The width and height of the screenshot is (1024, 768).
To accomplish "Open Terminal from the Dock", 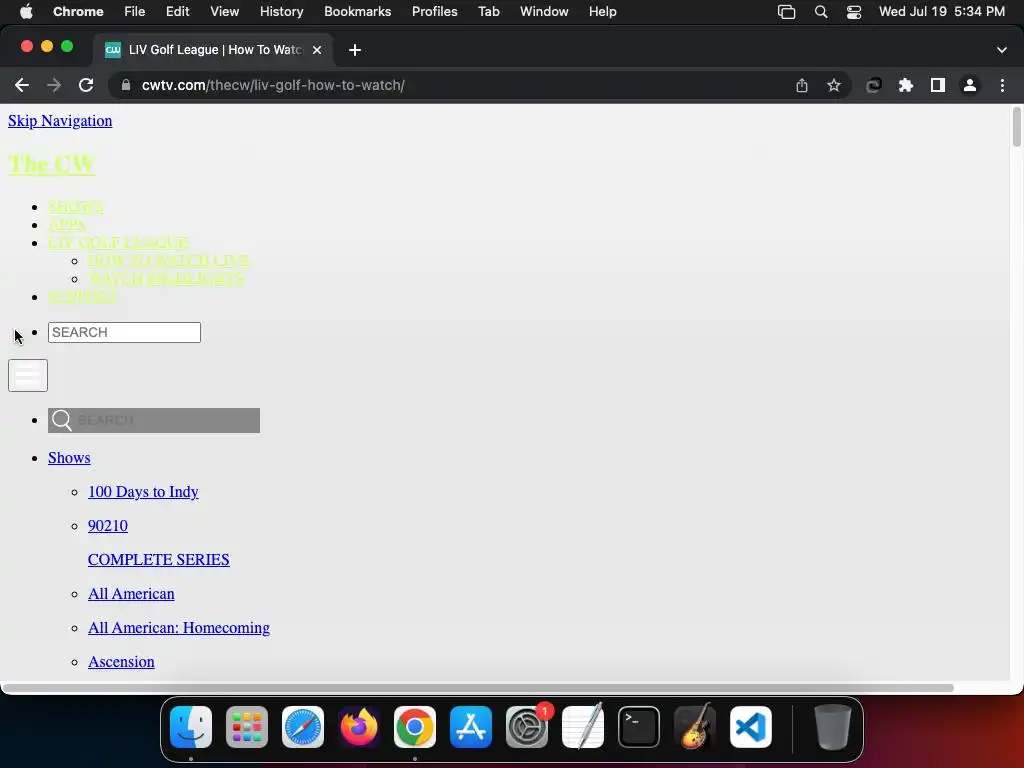I will (639, 727).
